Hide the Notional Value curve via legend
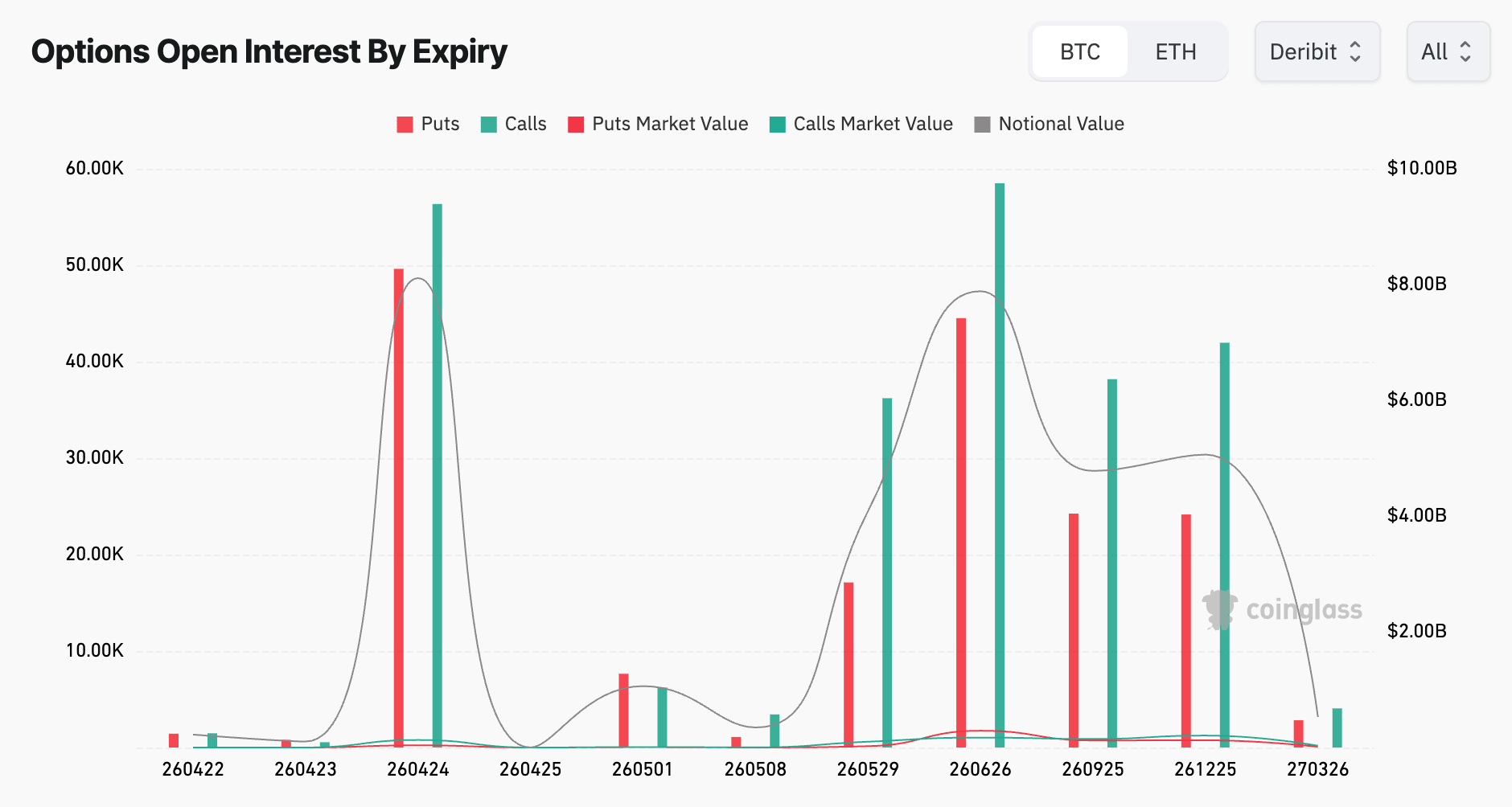 [982, 124]
